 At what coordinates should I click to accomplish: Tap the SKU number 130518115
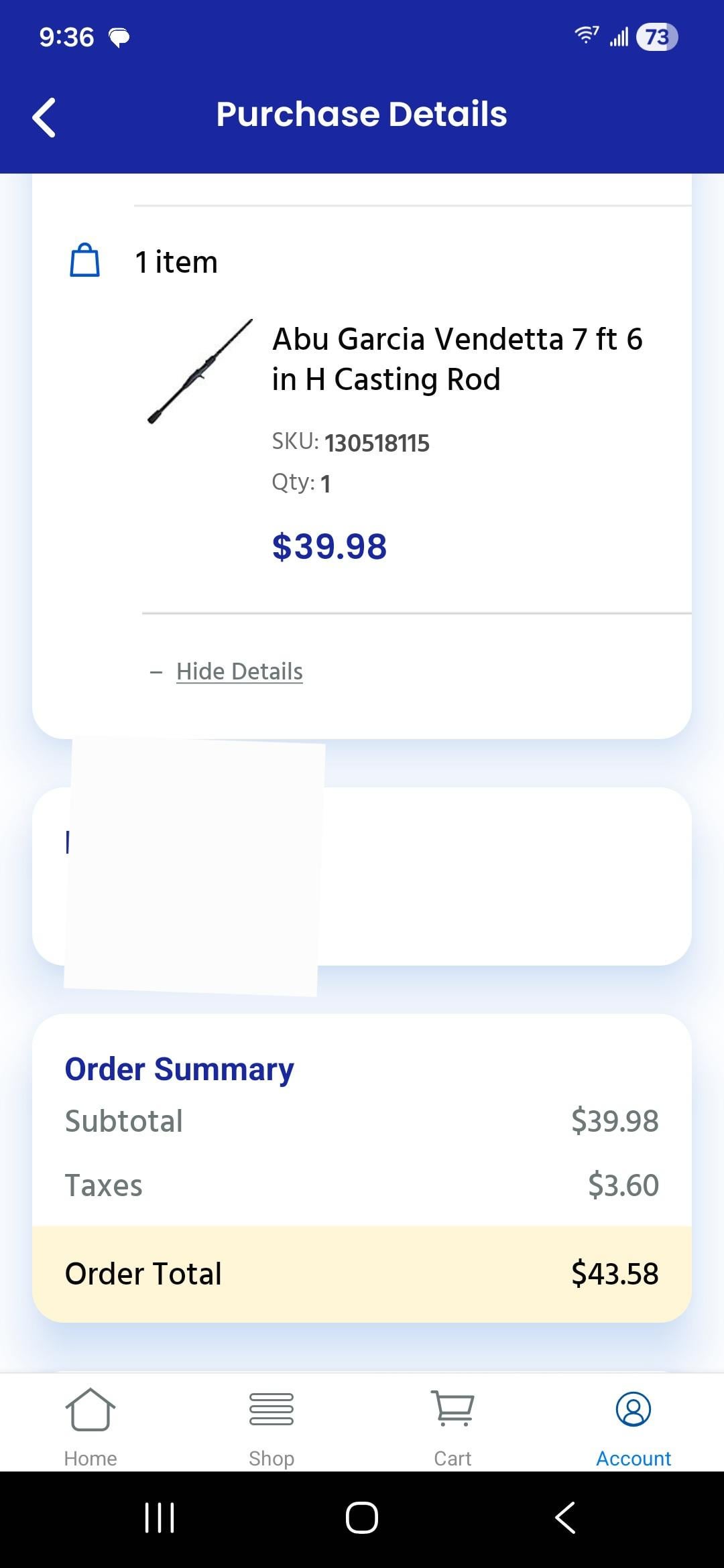point(377,443)
